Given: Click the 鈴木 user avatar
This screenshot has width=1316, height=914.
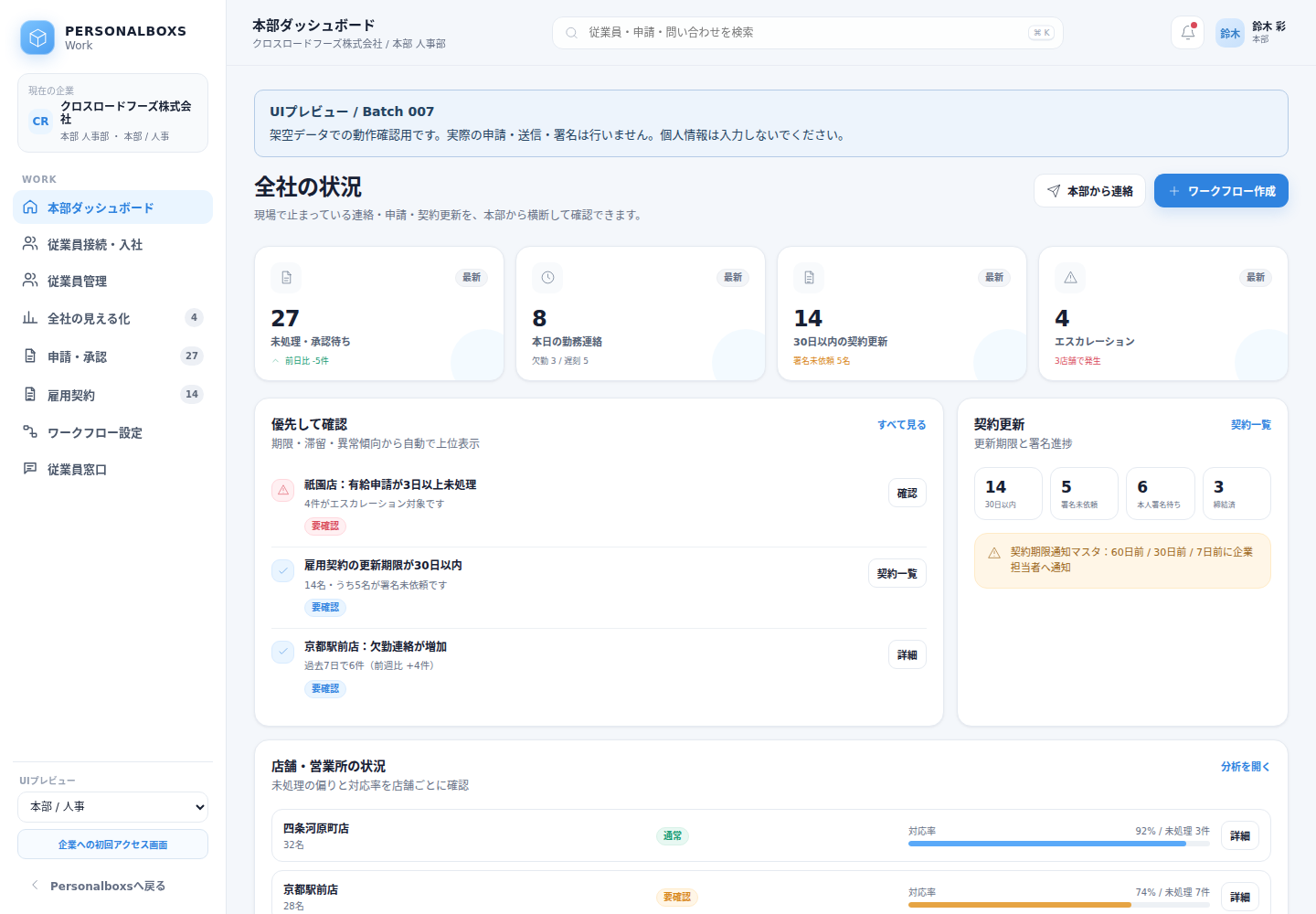Looking at the screenshot, I should point(1230,33).
